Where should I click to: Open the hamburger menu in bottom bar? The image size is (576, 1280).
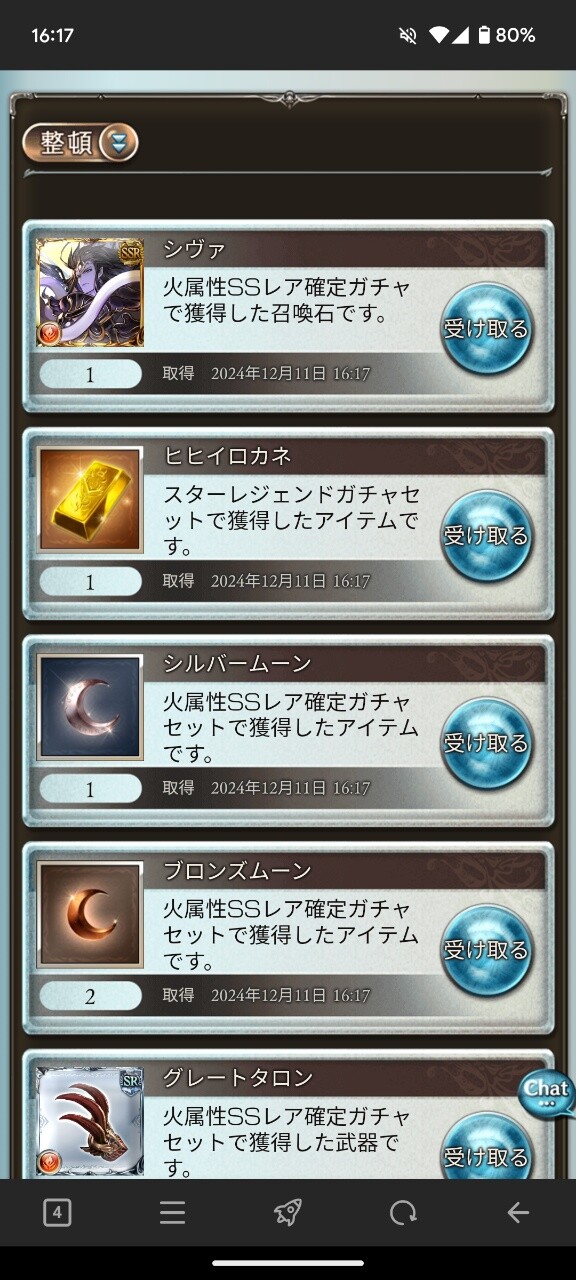tap(173, 1213)
